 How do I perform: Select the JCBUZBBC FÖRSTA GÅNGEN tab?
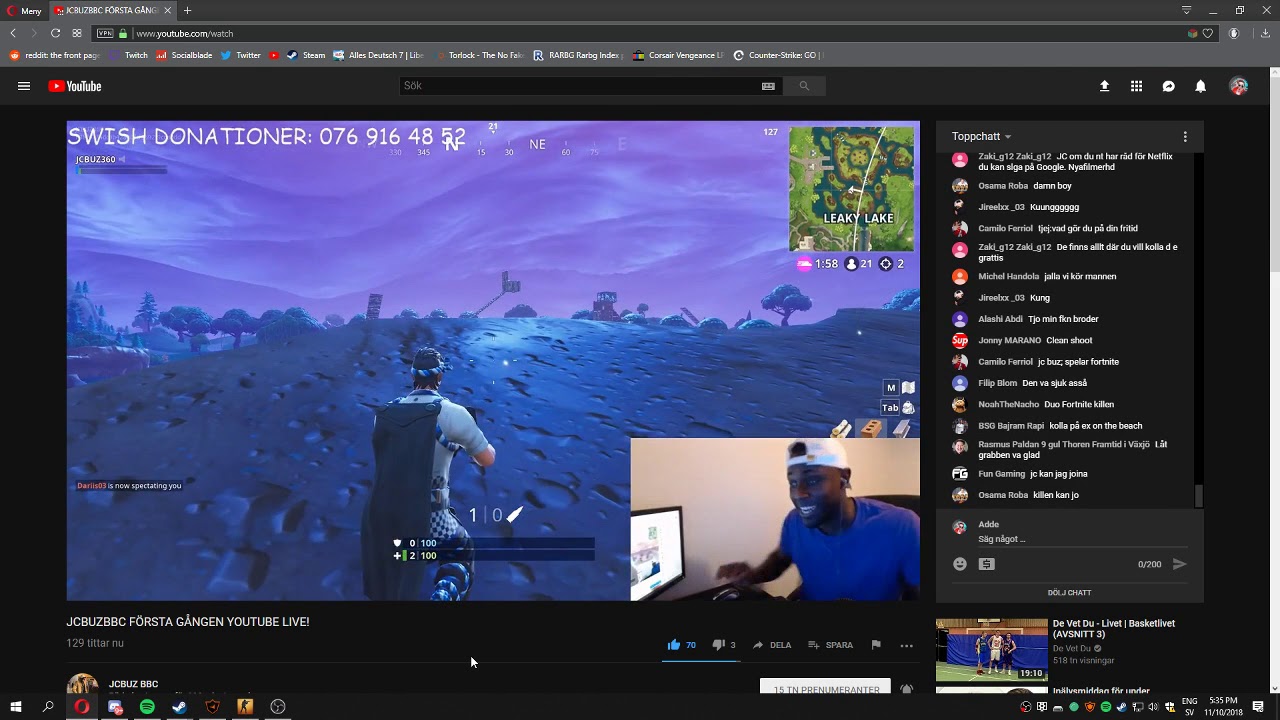click(x=113, y=11)
